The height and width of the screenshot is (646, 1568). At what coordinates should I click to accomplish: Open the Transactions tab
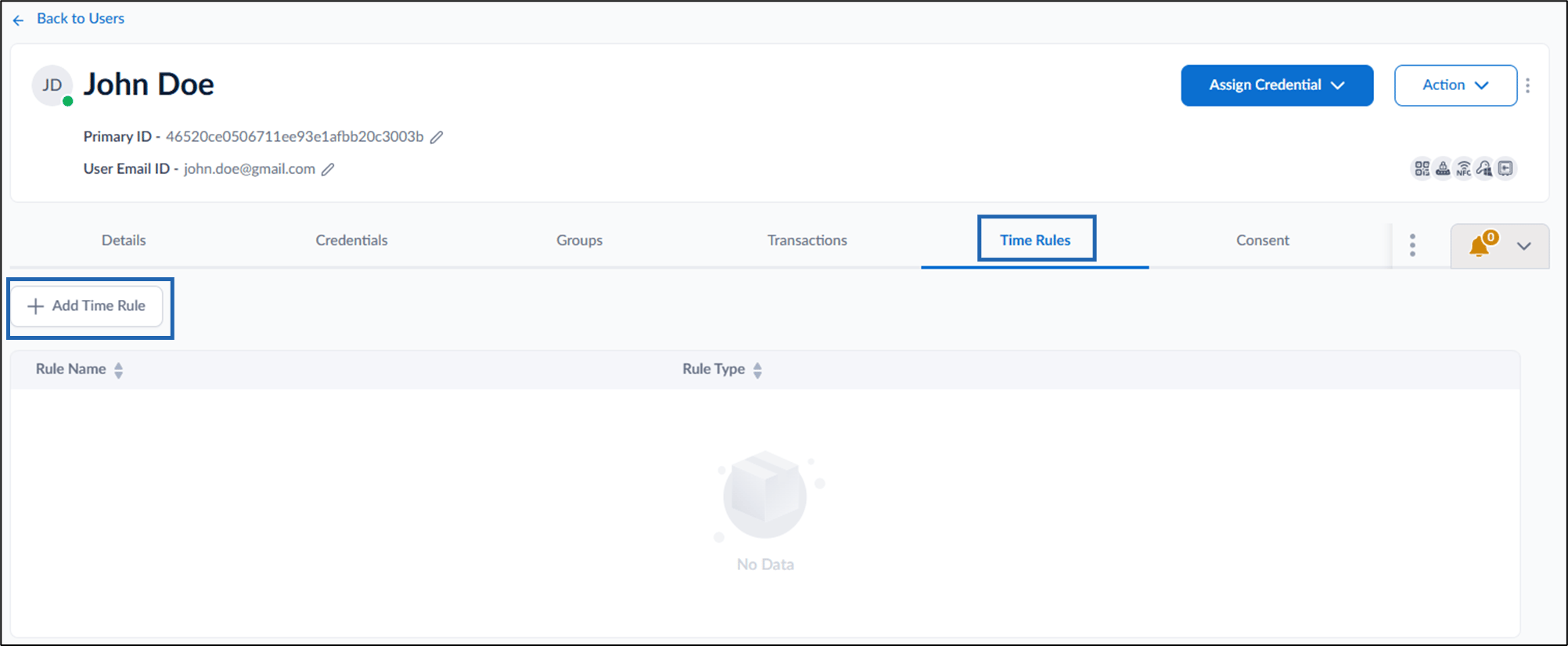[x=807, y=240]
